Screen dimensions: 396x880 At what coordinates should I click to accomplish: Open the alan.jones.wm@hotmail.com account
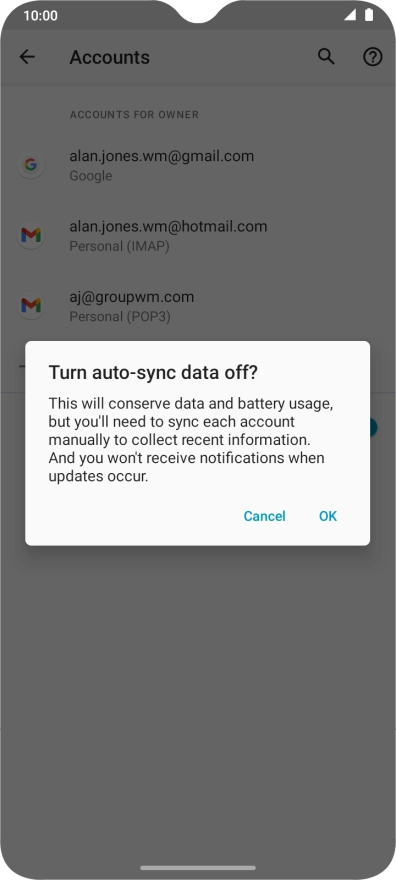tap(198, 235)
